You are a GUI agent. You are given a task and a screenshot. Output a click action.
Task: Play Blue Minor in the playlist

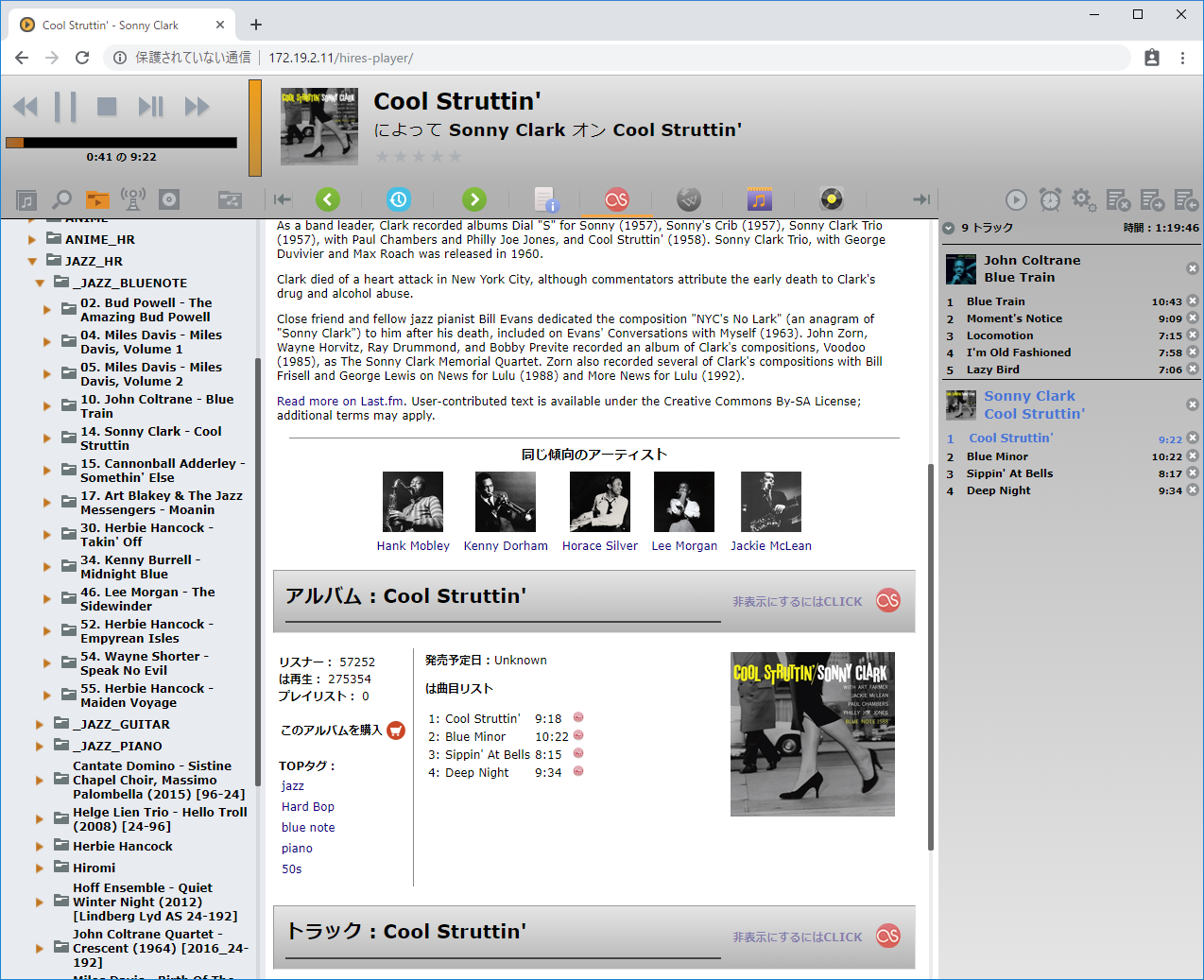coord(997,457)
